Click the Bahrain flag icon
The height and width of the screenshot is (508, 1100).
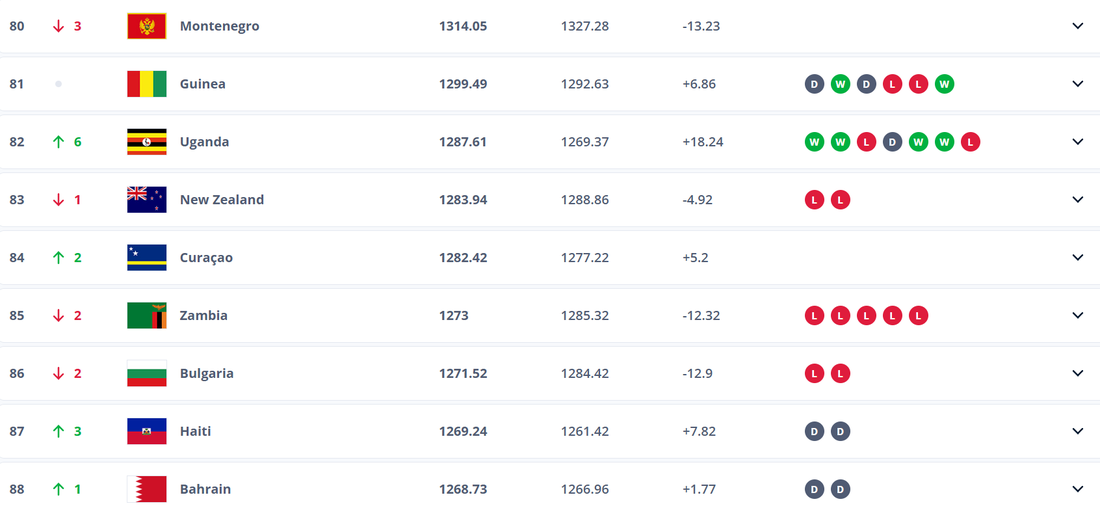[147, 490]
